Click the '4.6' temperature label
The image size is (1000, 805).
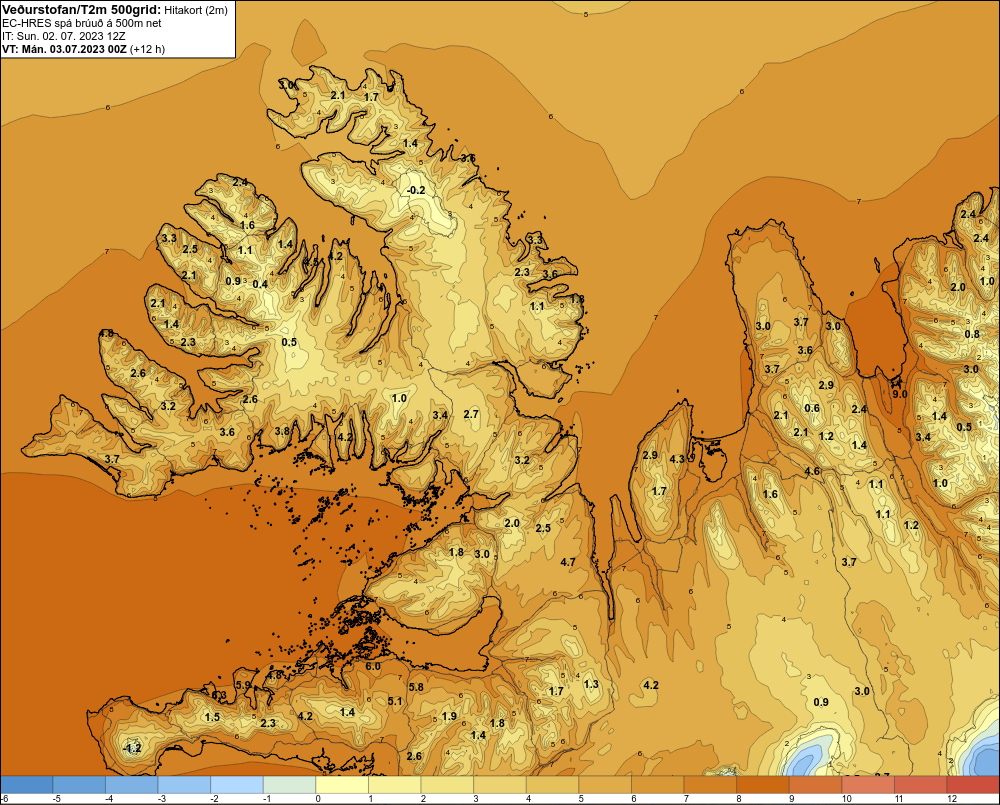(812, 471)
